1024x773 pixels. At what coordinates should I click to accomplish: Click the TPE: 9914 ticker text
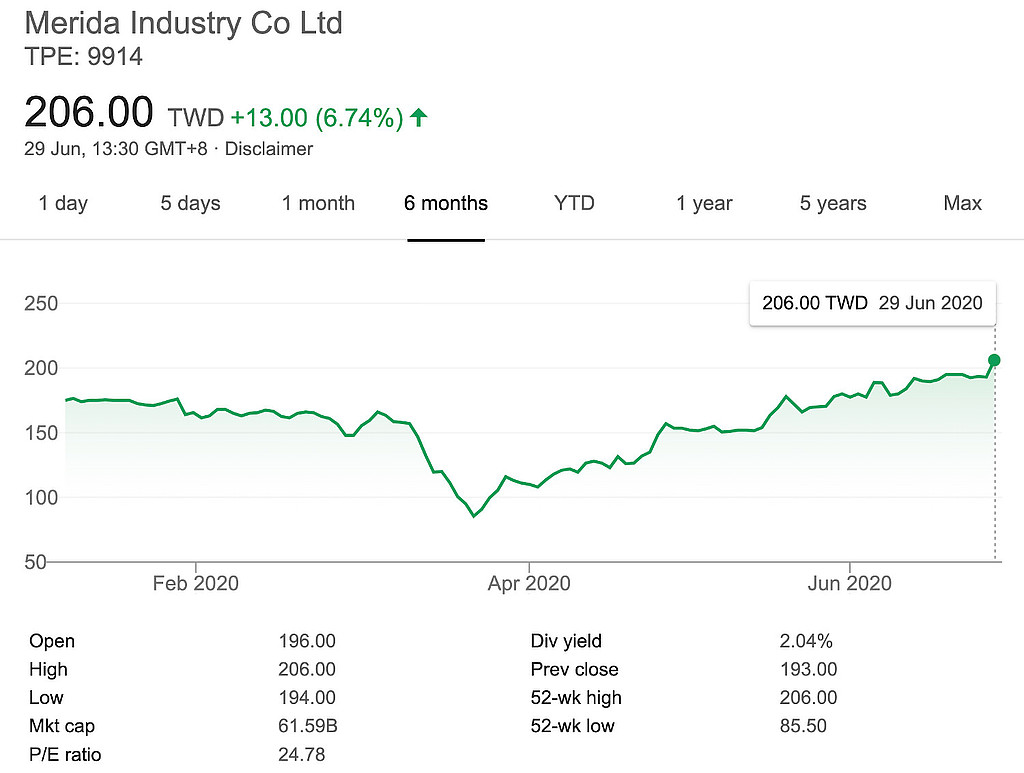click(83, 57)
